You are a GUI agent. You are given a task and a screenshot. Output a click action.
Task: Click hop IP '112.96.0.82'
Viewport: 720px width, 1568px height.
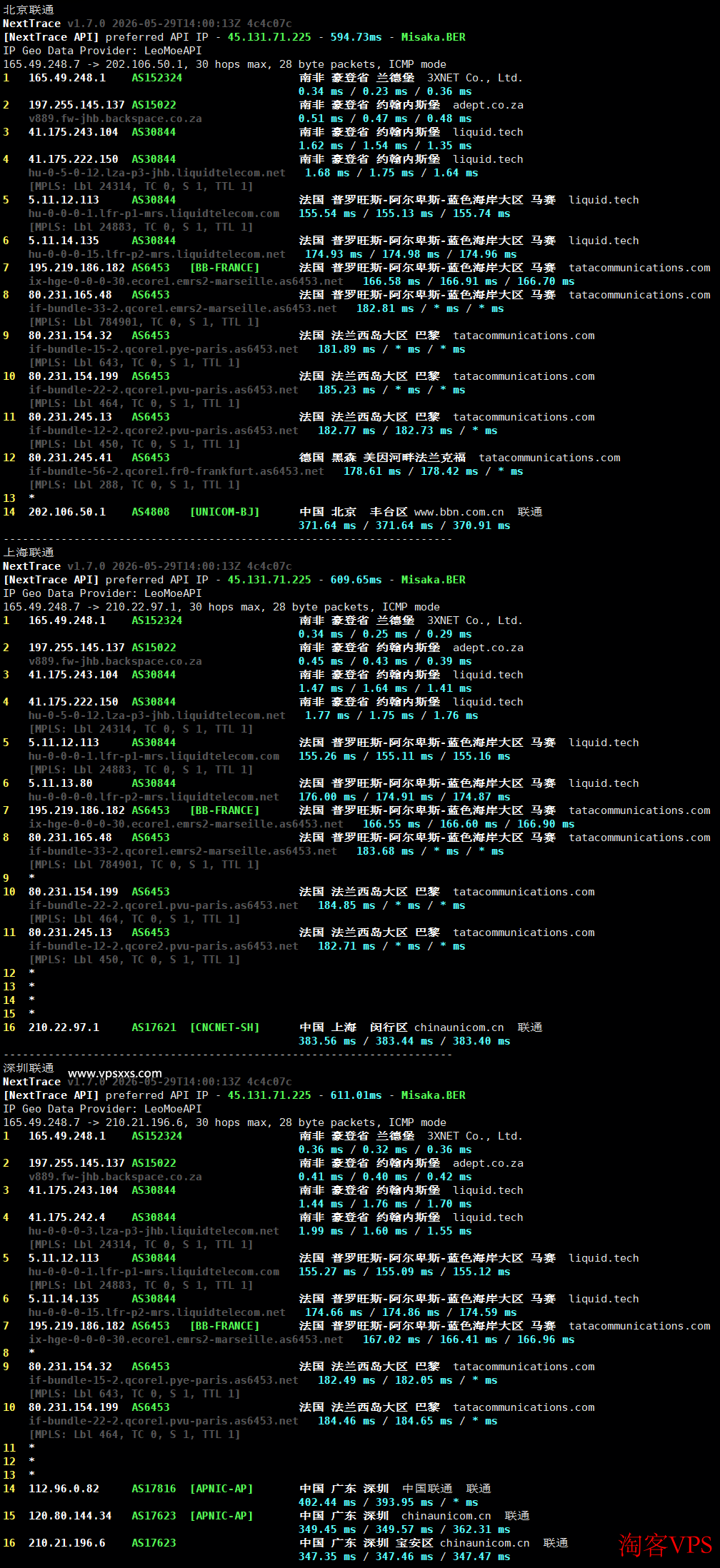64,1489
